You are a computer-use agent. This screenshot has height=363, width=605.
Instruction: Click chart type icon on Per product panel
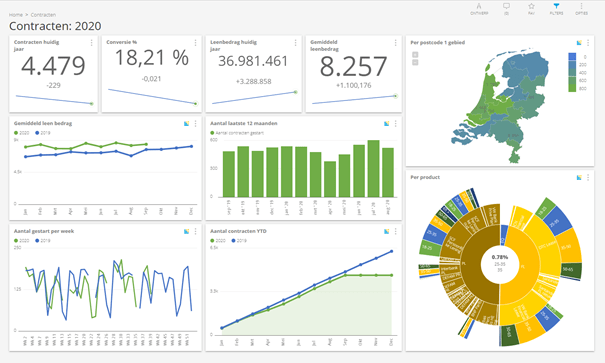[579, 177]
